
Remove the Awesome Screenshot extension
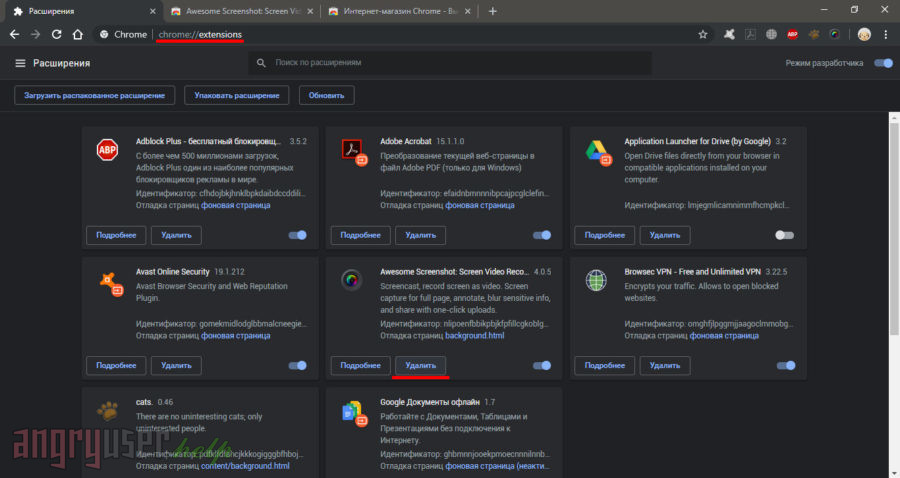point(420,365)
